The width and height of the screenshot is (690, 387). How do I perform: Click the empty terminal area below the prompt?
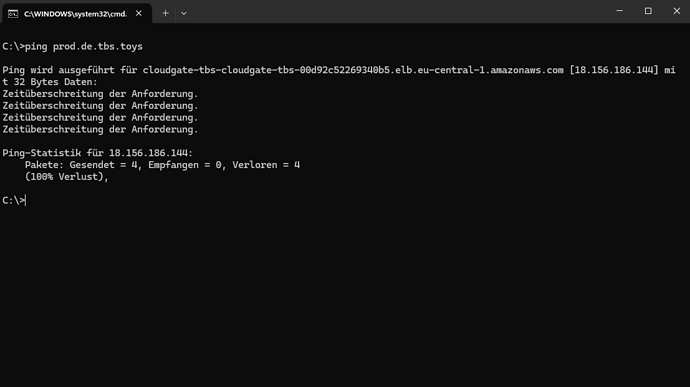pyautogui.click(x=345, y=297)
